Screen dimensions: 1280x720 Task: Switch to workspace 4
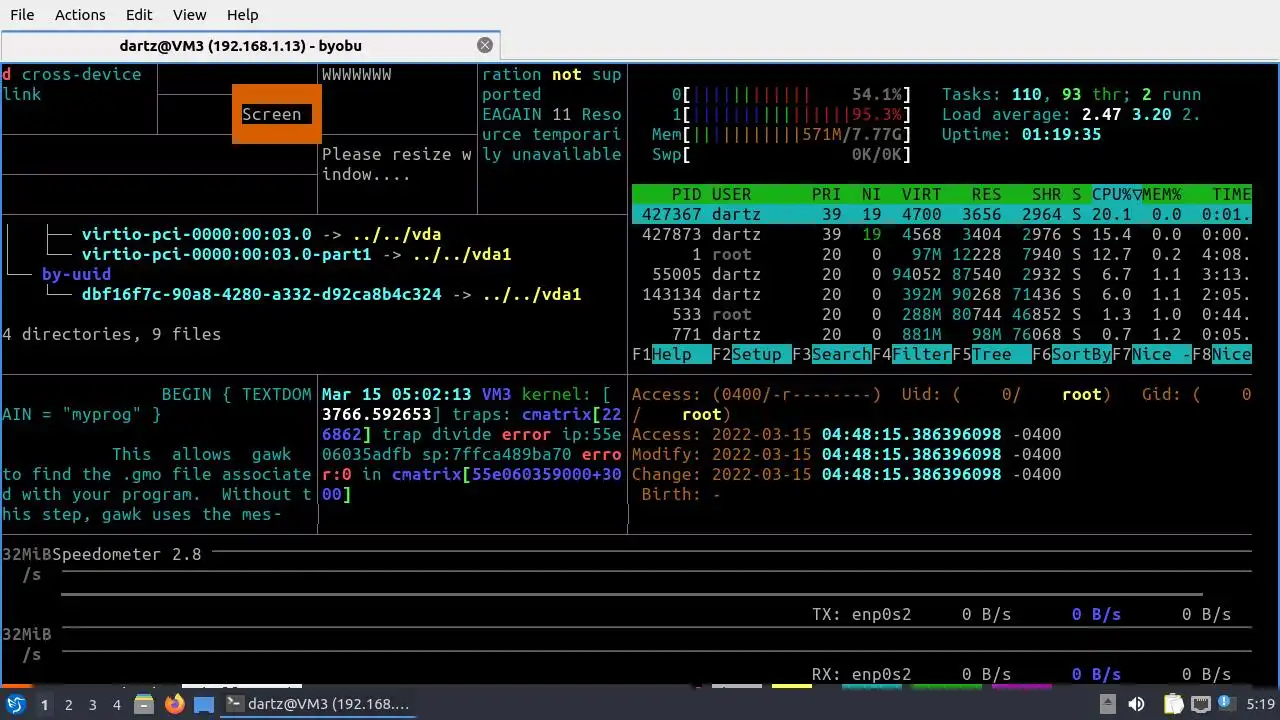point(117,705)
